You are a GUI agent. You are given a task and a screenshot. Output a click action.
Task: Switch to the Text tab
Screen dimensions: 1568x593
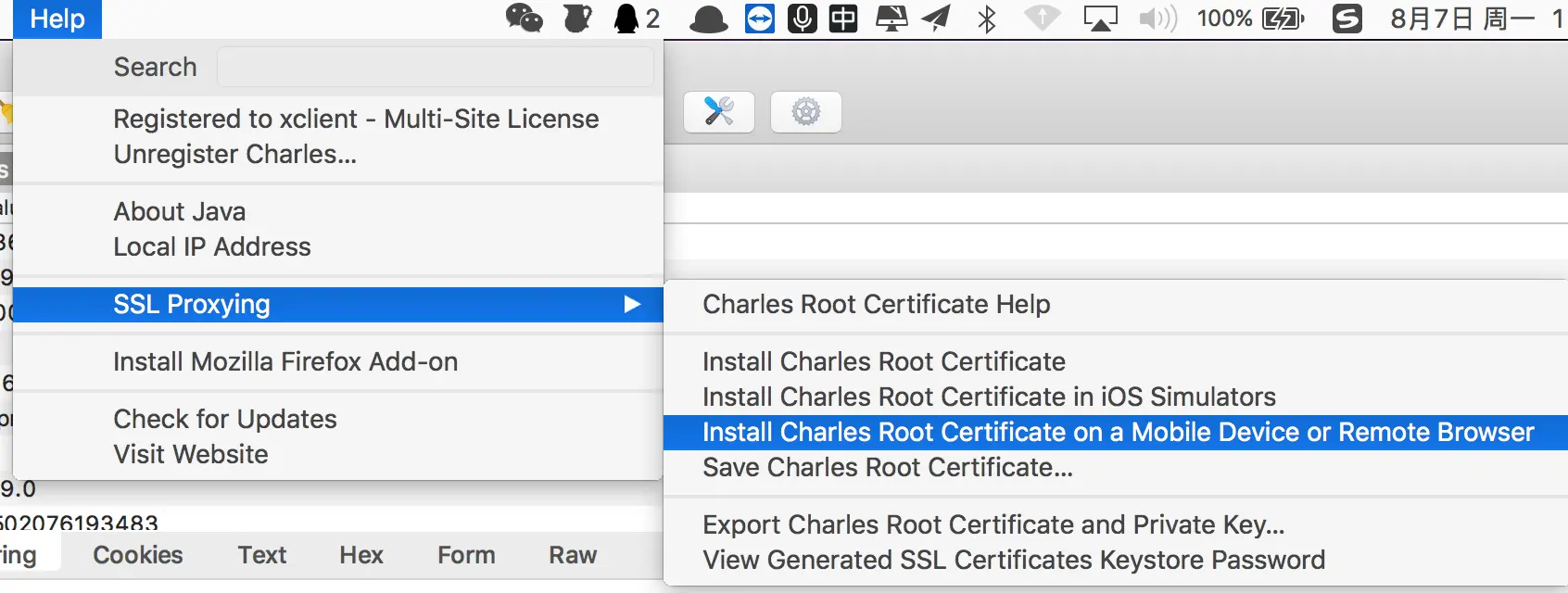262,555
